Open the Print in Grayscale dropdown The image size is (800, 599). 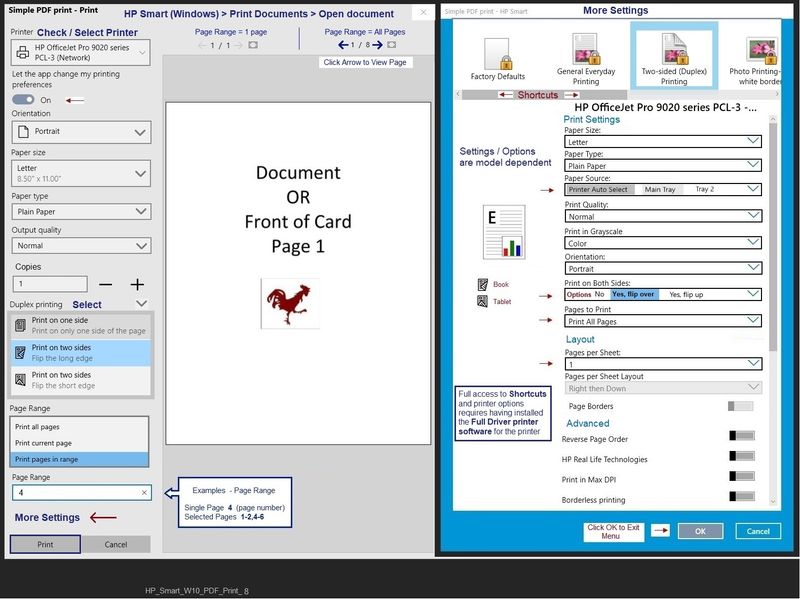coord(663,243)
